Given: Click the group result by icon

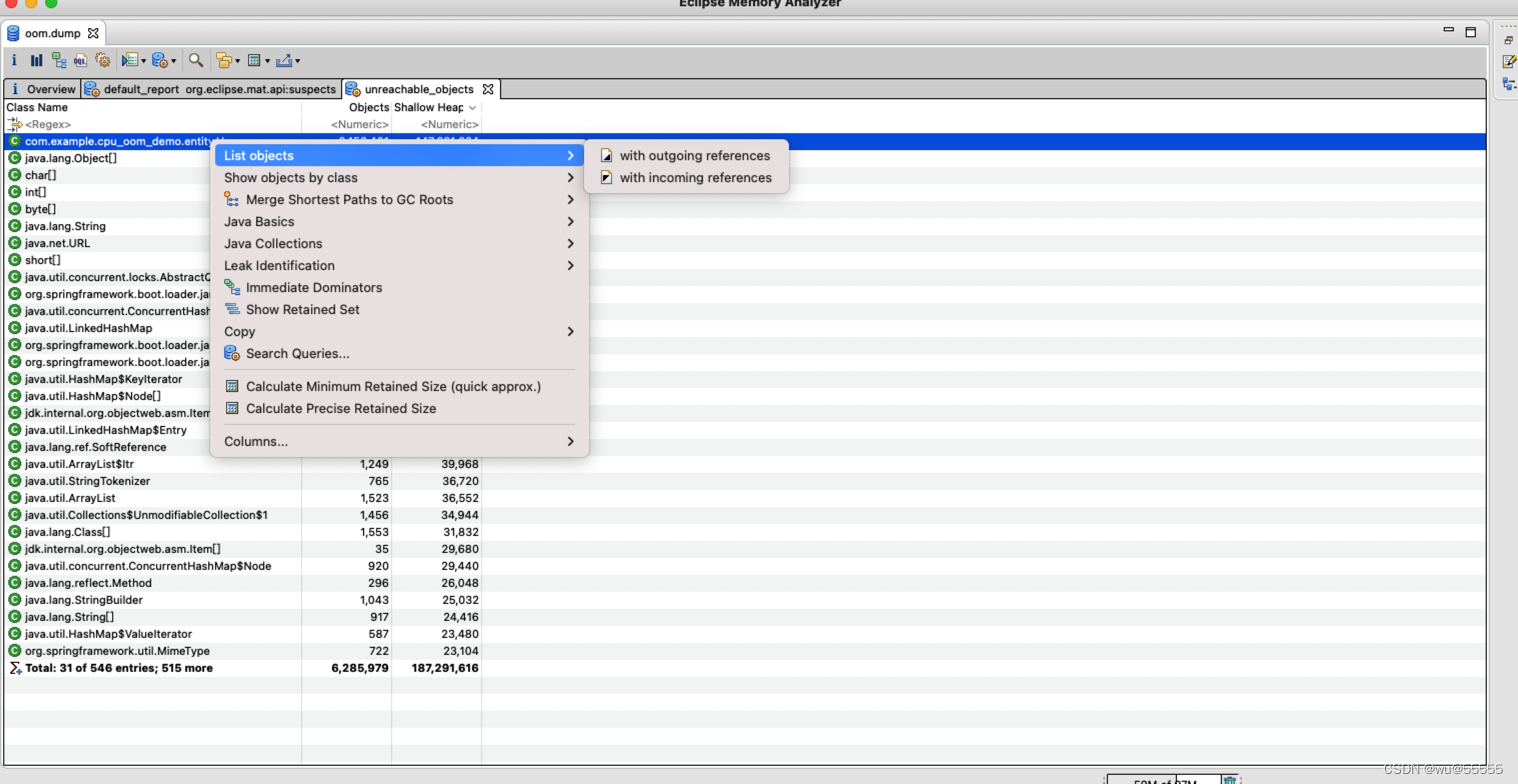Looking at the screenshot, I should pyautogui.click(x=223, y=60).
